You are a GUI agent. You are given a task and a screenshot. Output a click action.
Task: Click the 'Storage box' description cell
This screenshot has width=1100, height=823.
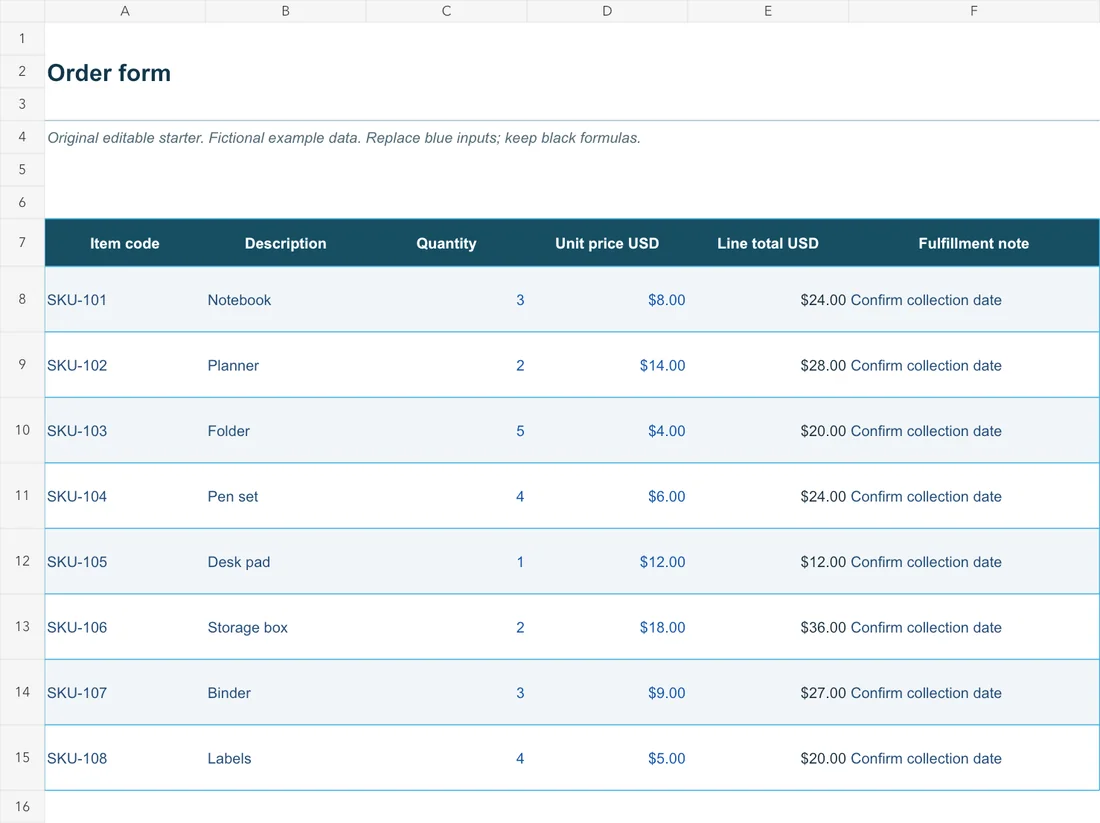(286, 627)
